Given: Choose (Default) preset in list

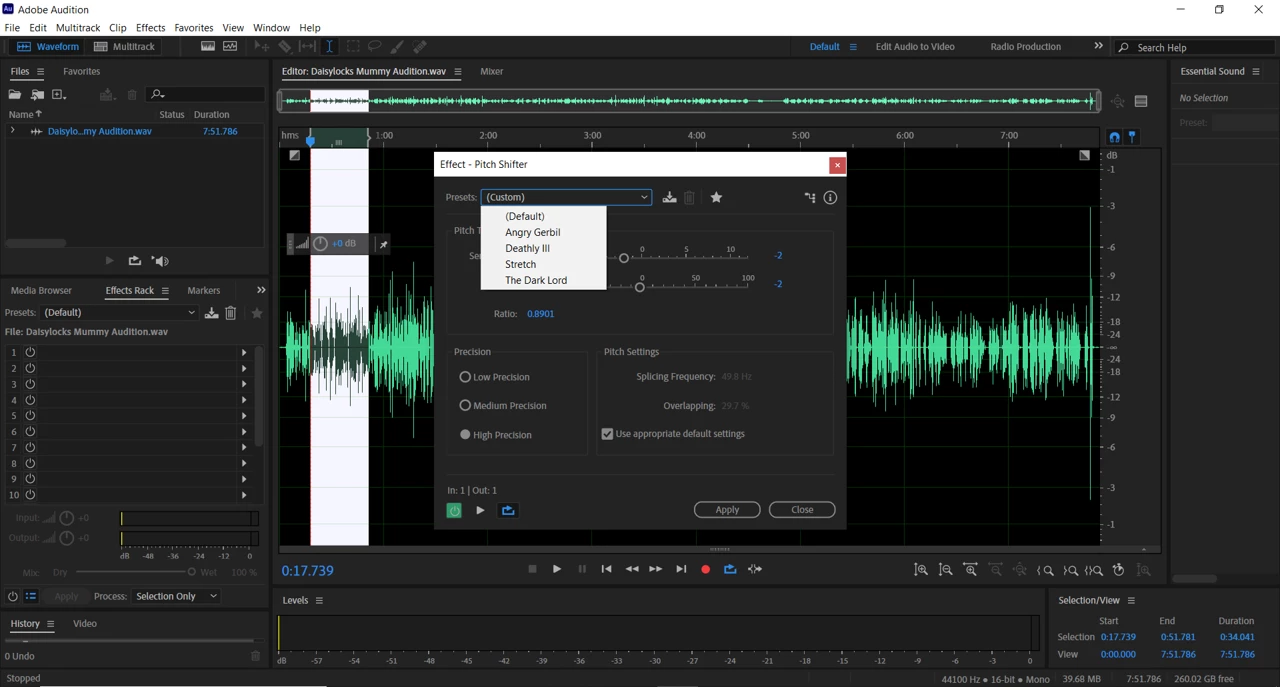Looking at the screenshot, I should pos(525,216).
